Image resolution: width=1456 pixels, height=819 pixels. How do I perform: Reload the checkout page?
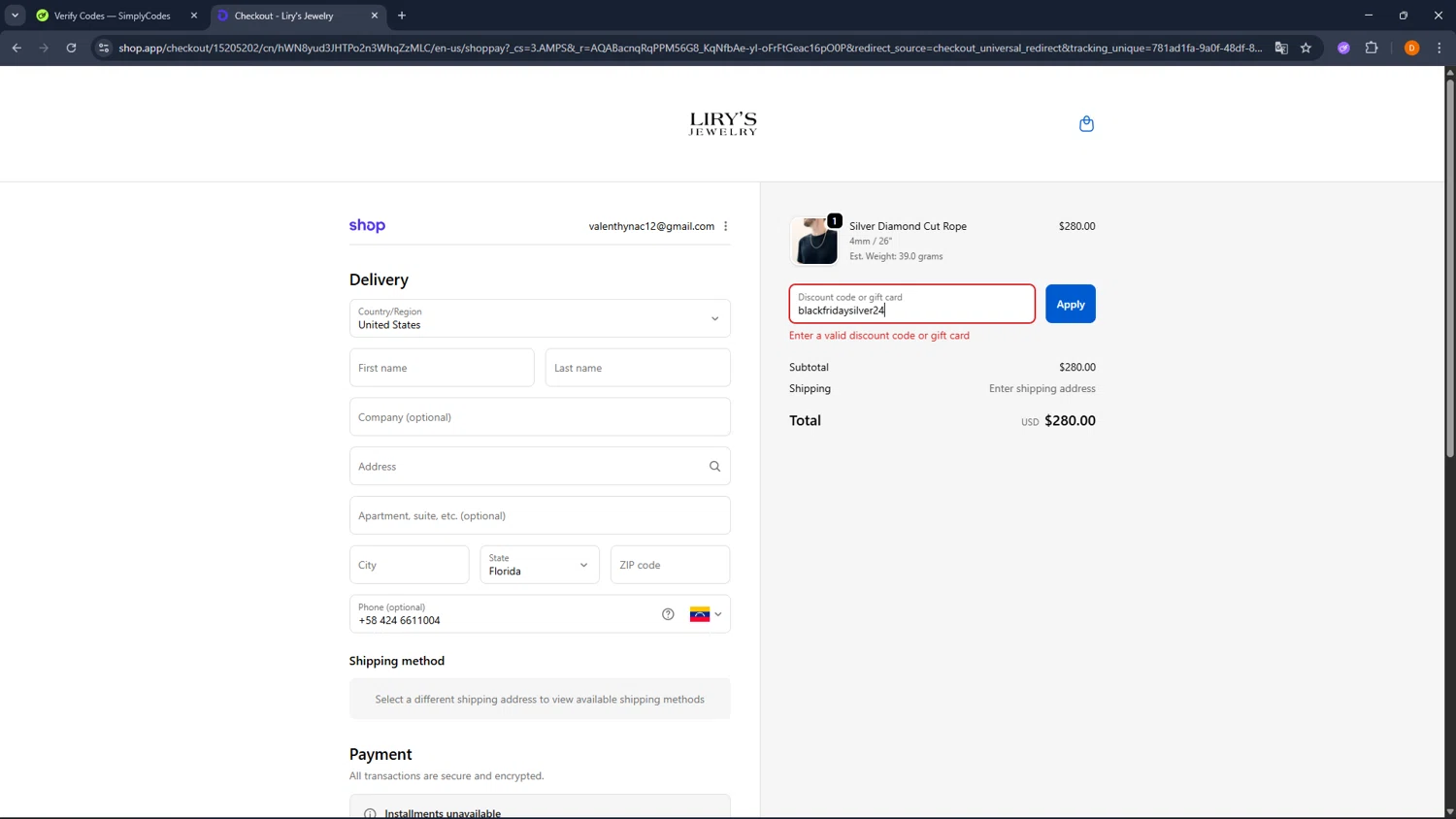point(71,48)
